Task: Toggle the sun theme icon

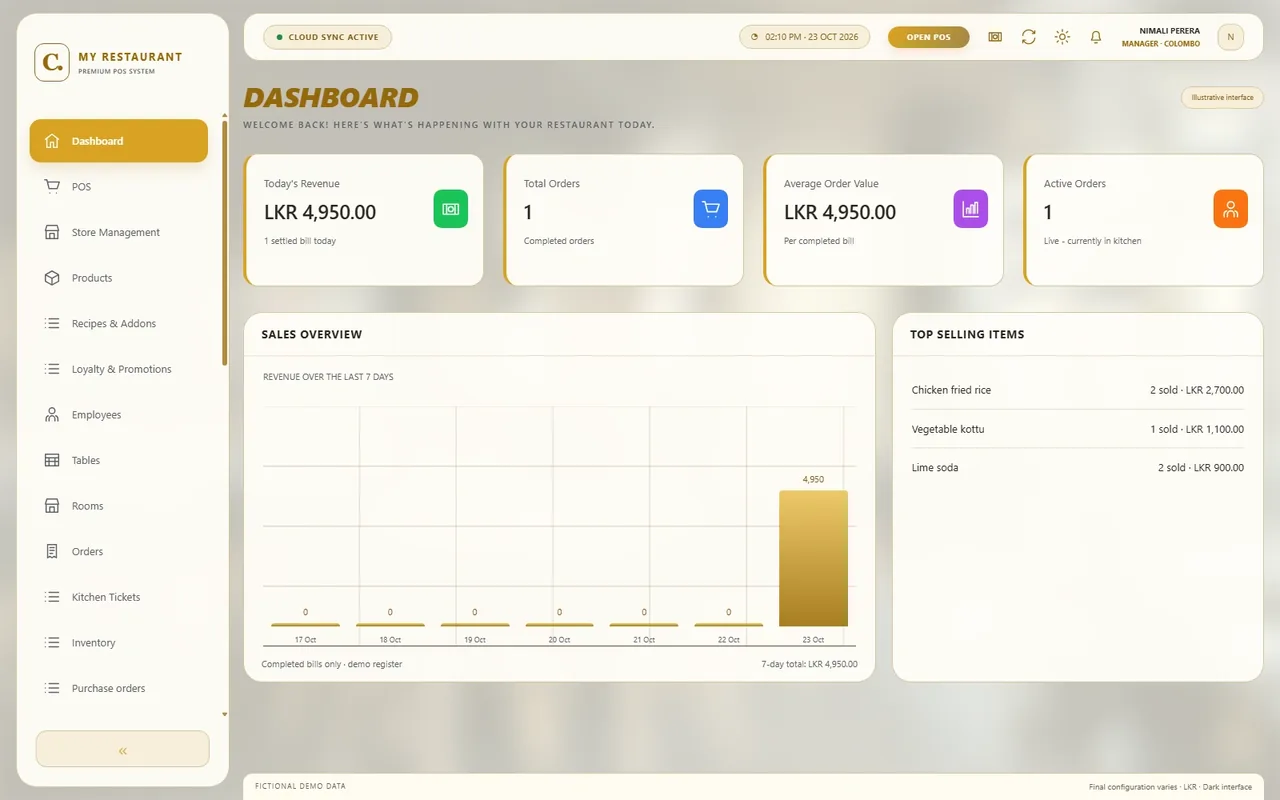Action: (1062, 37)
